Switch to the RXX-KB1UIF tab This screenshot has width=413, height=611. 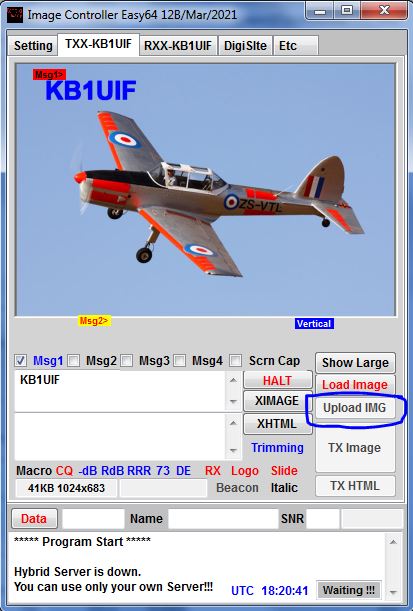(x=178, y=45)
